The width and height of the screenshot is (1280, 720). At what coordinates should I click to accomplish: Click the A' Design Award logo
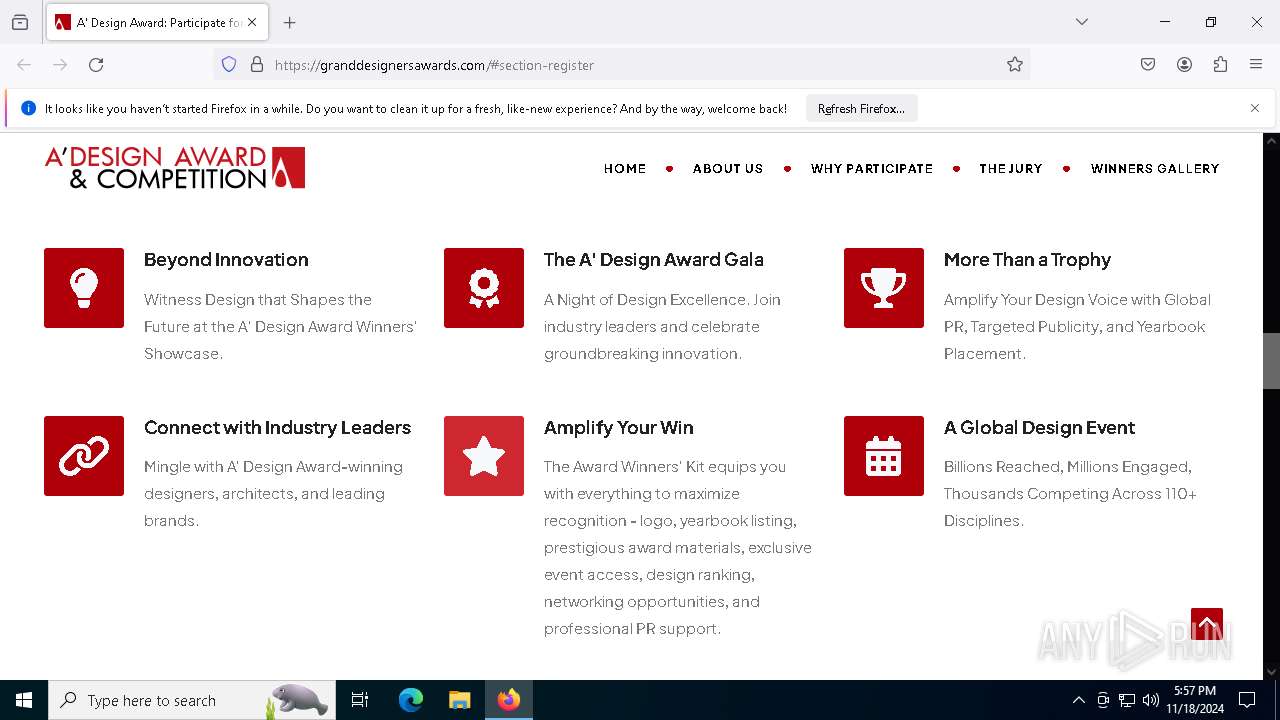175,168
